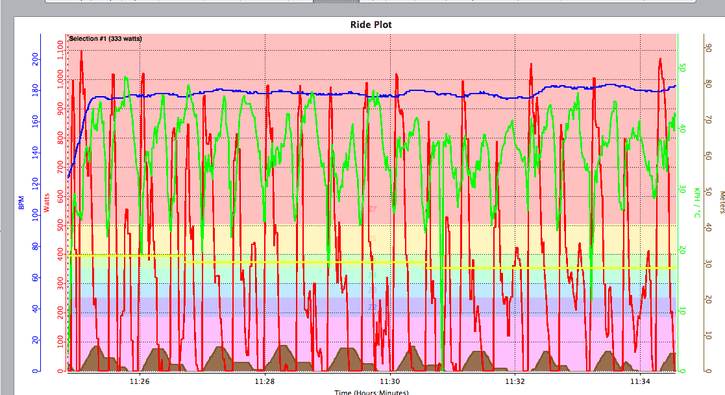The image size is (725, 395).
Task: Click the 11:30 time axis label
Action: click(x=390, y=382)
